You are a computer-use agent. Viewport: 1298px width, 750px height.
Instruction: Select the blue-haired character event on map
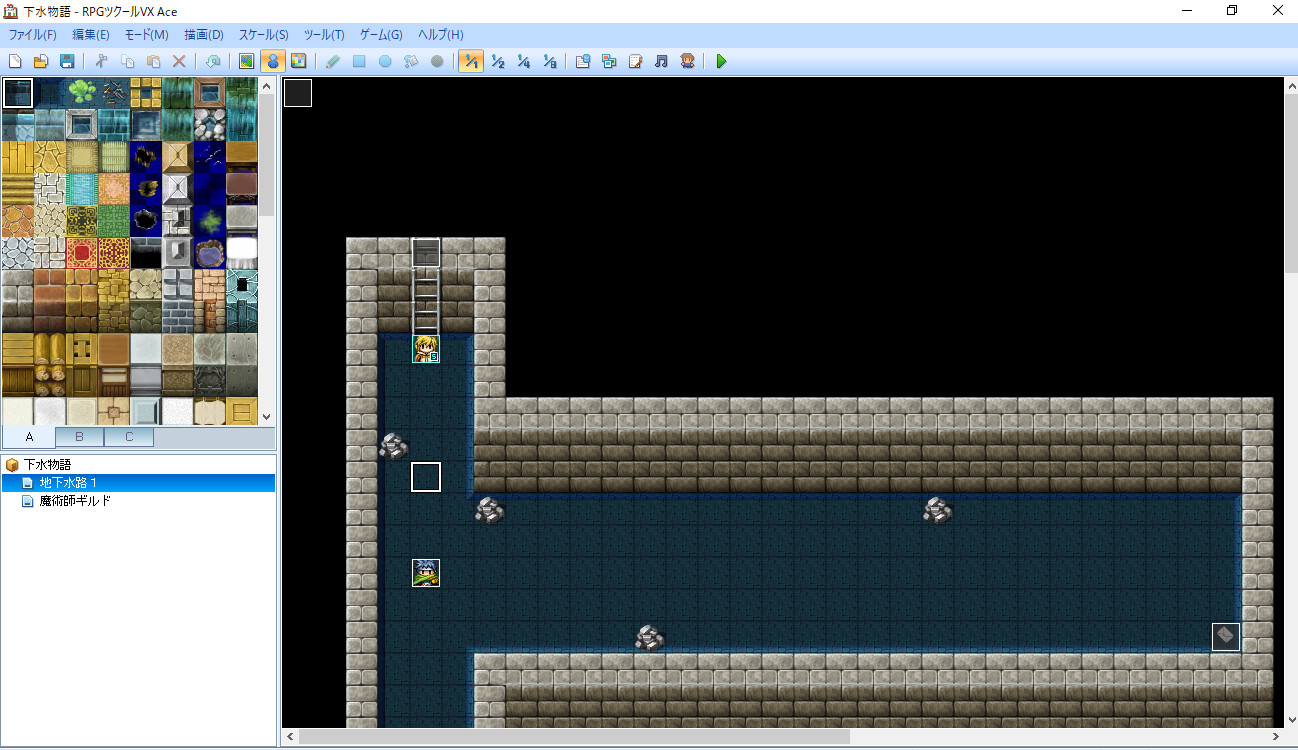426,573
